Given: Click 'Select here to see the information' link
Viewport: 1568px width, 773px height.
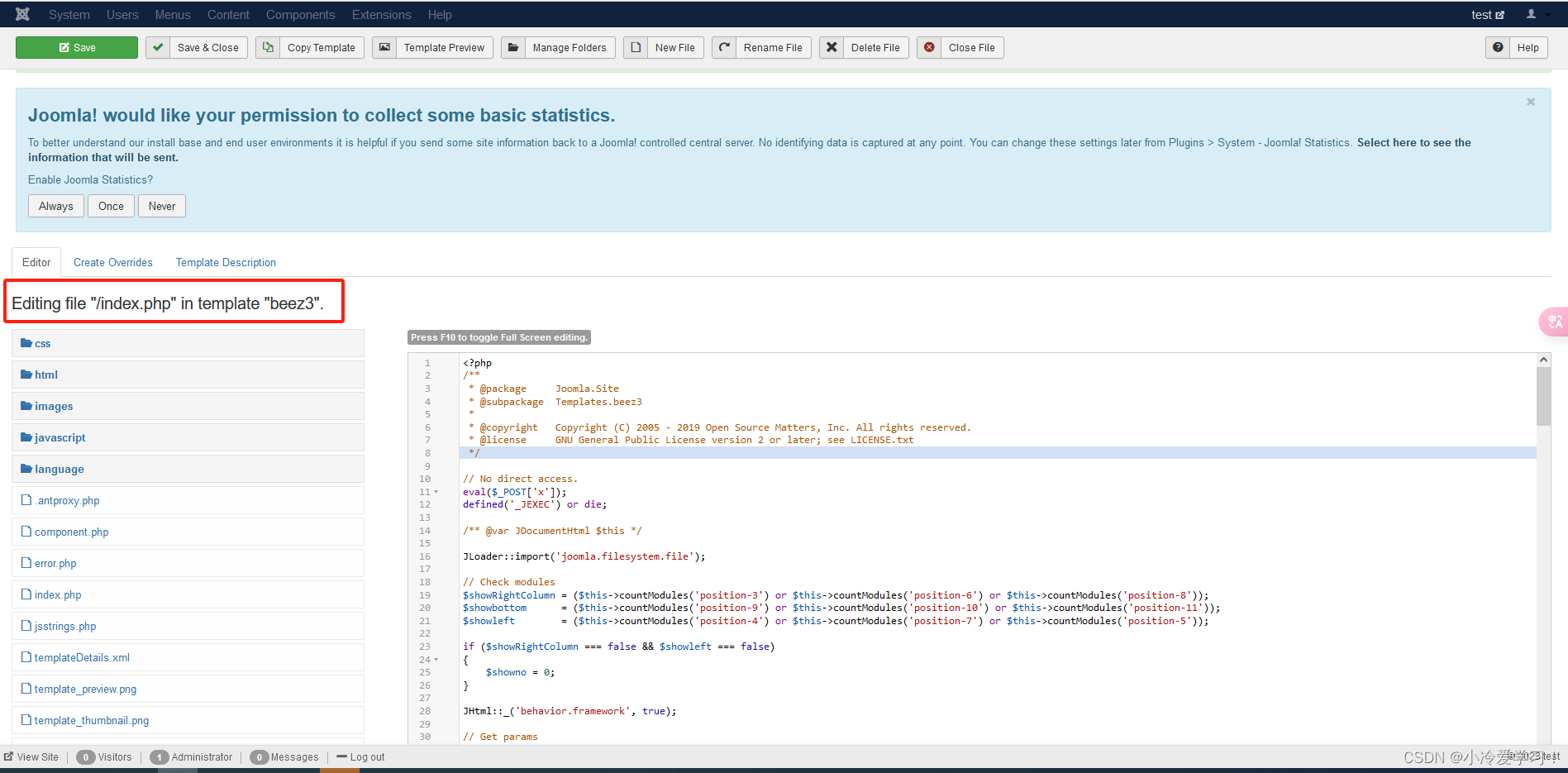Looking at the screenshot, I should [x=1414, y=142].
